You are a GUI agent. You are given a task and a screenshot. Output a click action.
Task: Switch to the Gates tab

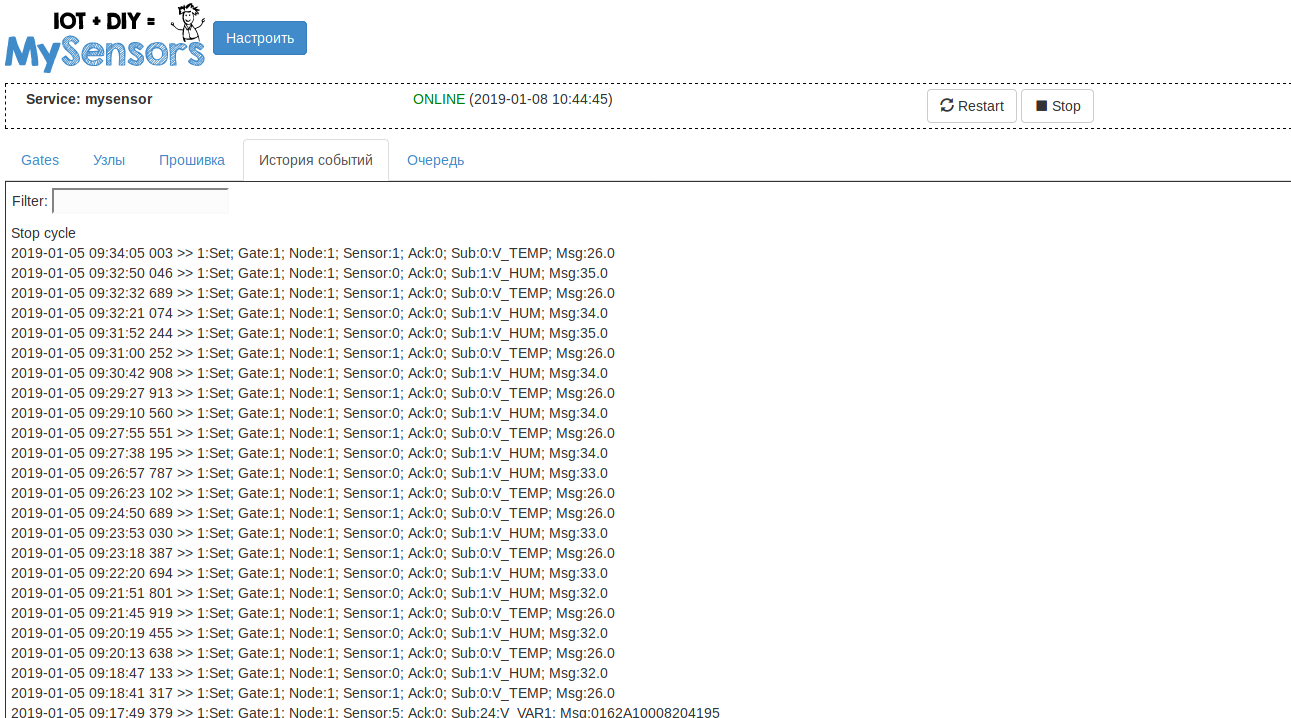click(40, 160)
